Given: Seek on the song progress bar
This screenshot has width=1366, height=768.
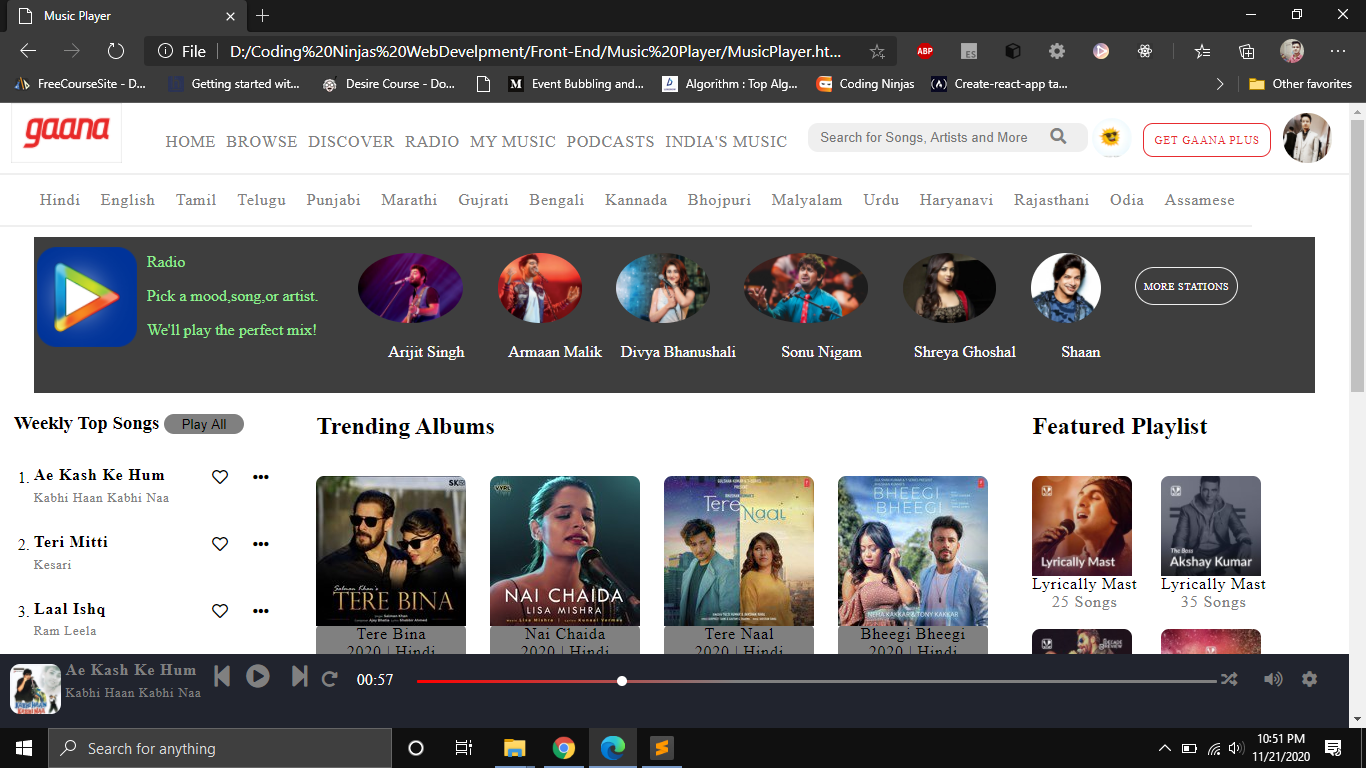Looking at the screenshot, I should [x=817, y=681].
